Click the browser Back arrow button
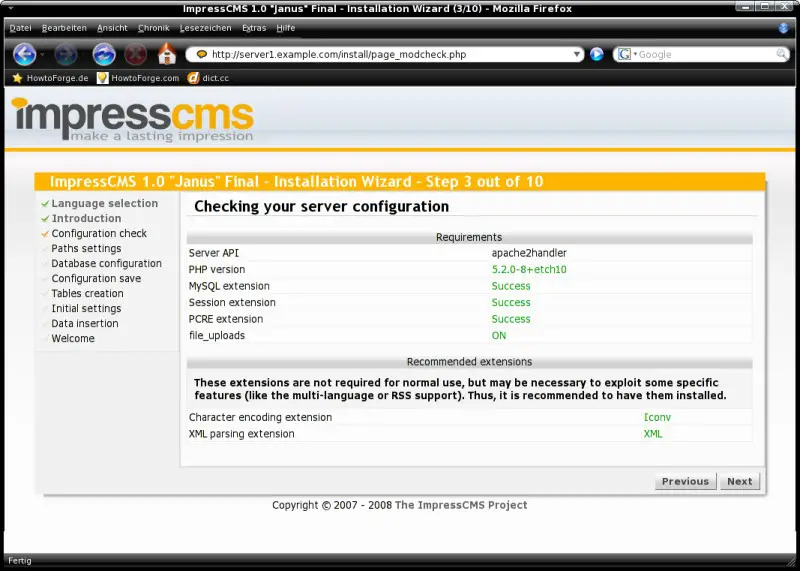The width and height of the screenshot is (800, 571). point(24,54)
